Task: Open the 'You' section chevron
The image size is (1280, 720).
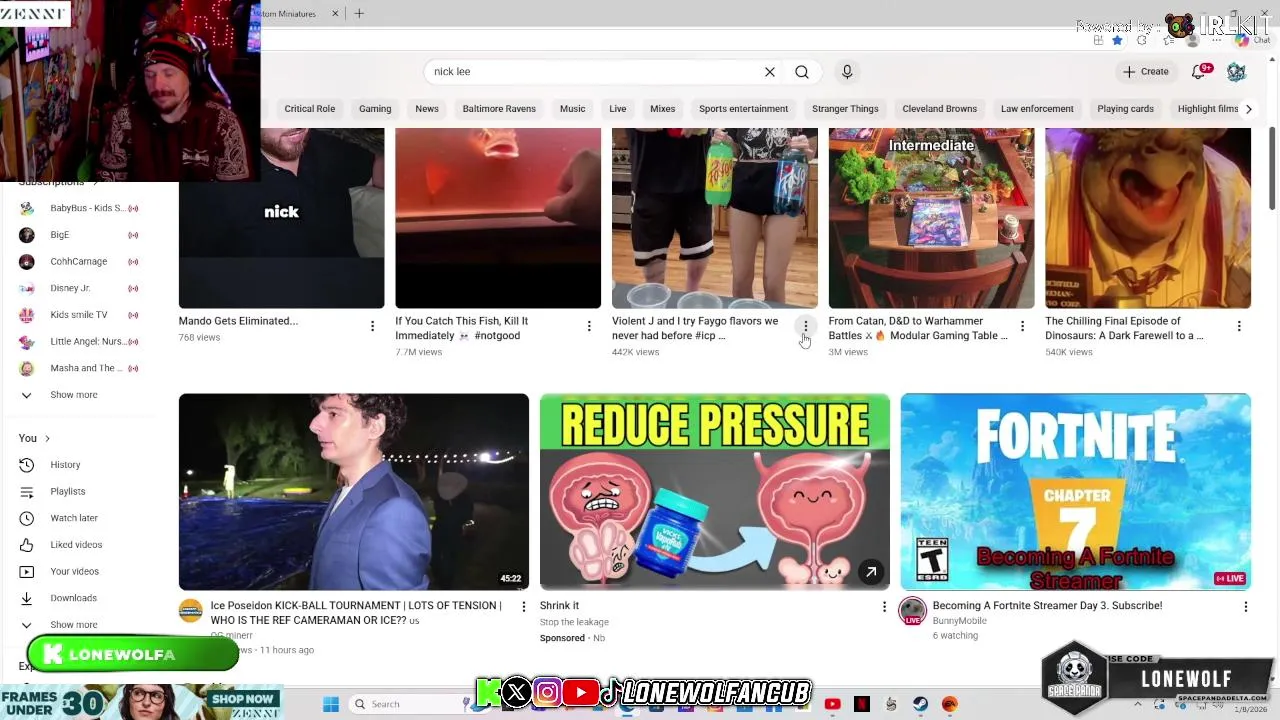Action: click(47, 438)
